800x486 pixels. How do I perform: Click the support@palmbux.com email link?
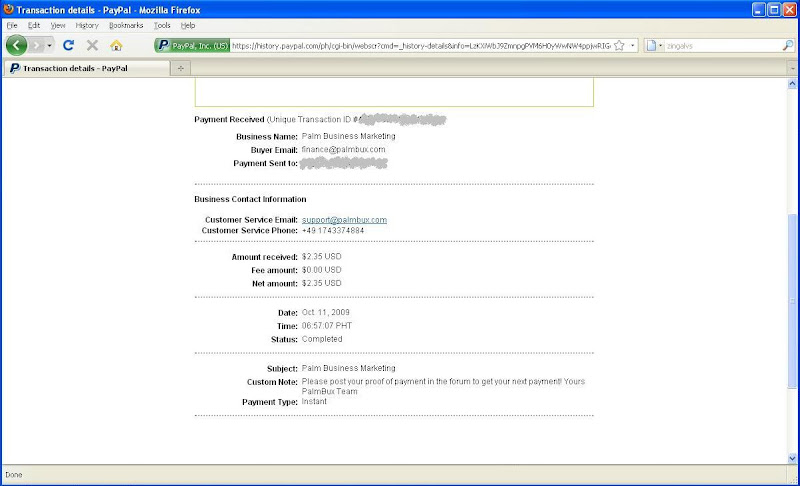344,220
